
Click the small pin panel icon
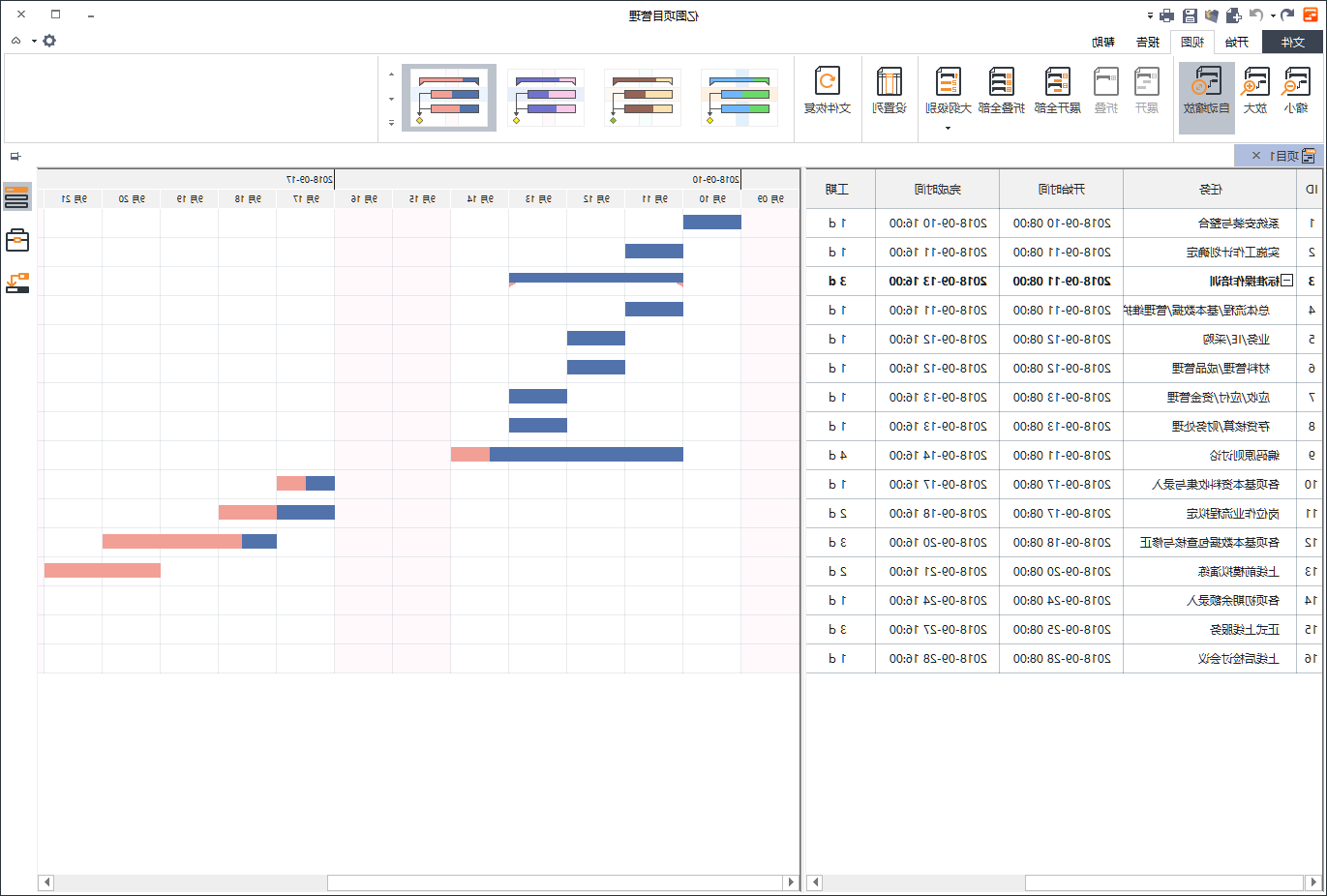tap(15, 156)
